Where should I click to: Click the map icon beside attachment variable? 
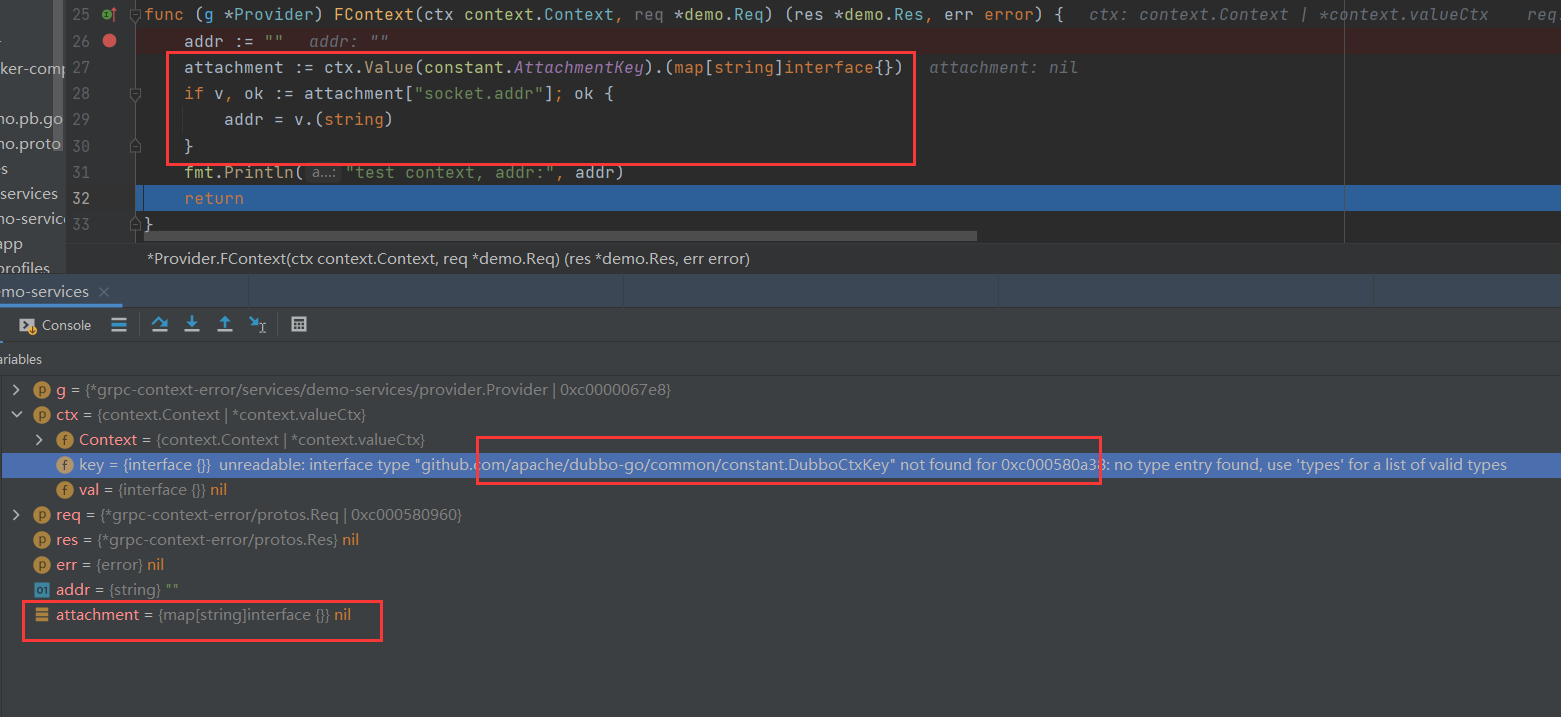(42, 615)
